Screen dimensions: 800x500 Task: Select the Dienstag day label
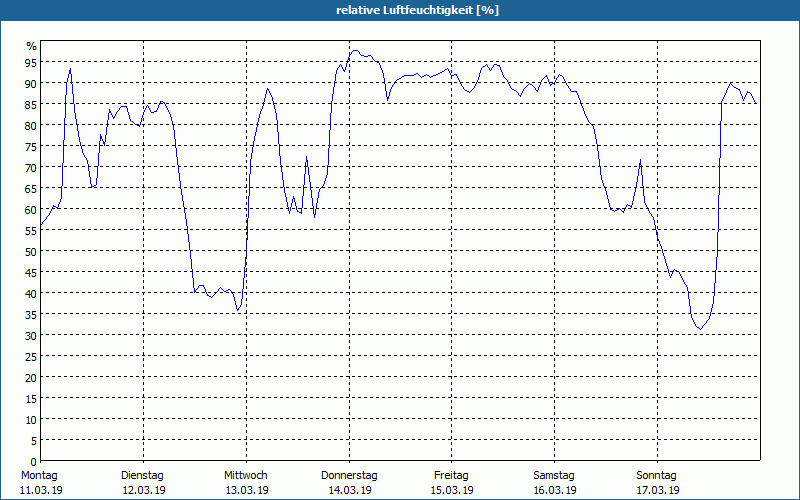[x=142, y=476]
